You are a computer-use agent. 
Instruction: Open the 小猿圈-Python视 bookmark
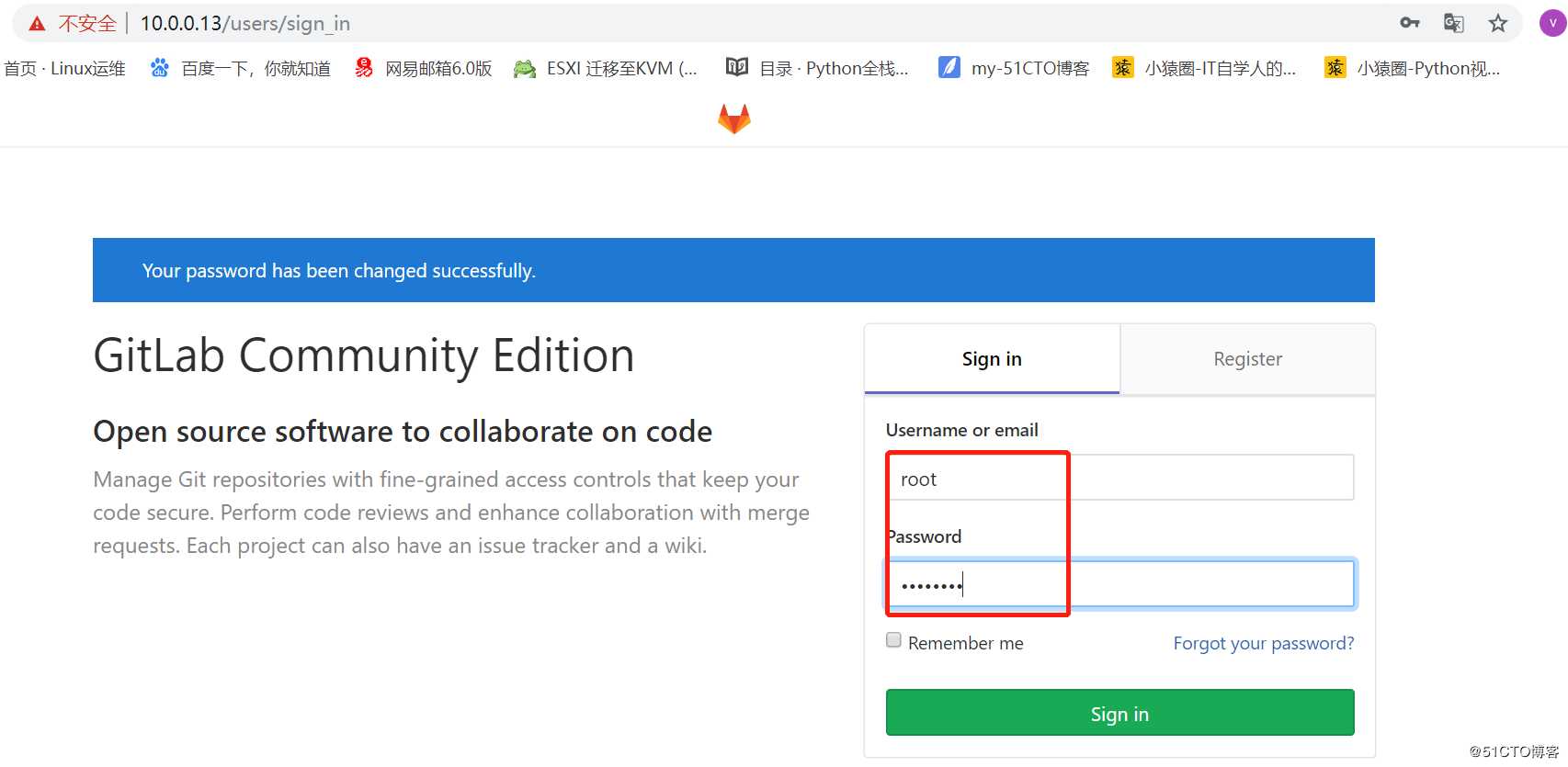click(1413, 68)
